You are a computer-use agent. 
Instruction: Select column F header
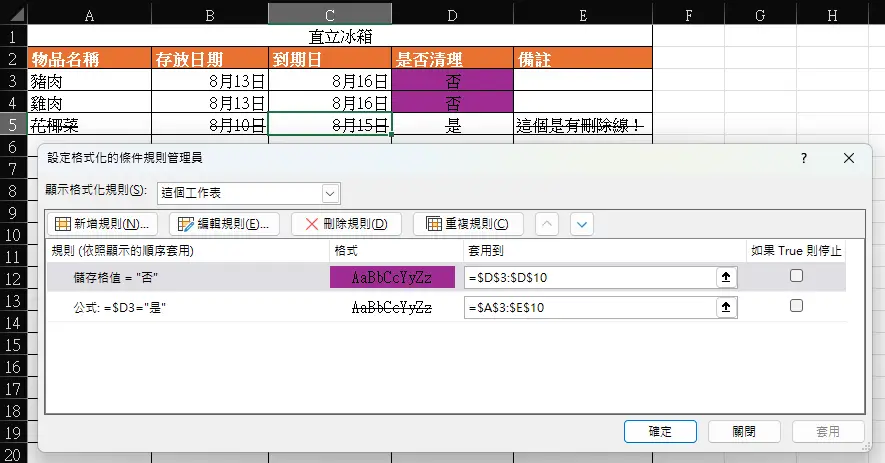pyautogui.click(x=688, y=15)
